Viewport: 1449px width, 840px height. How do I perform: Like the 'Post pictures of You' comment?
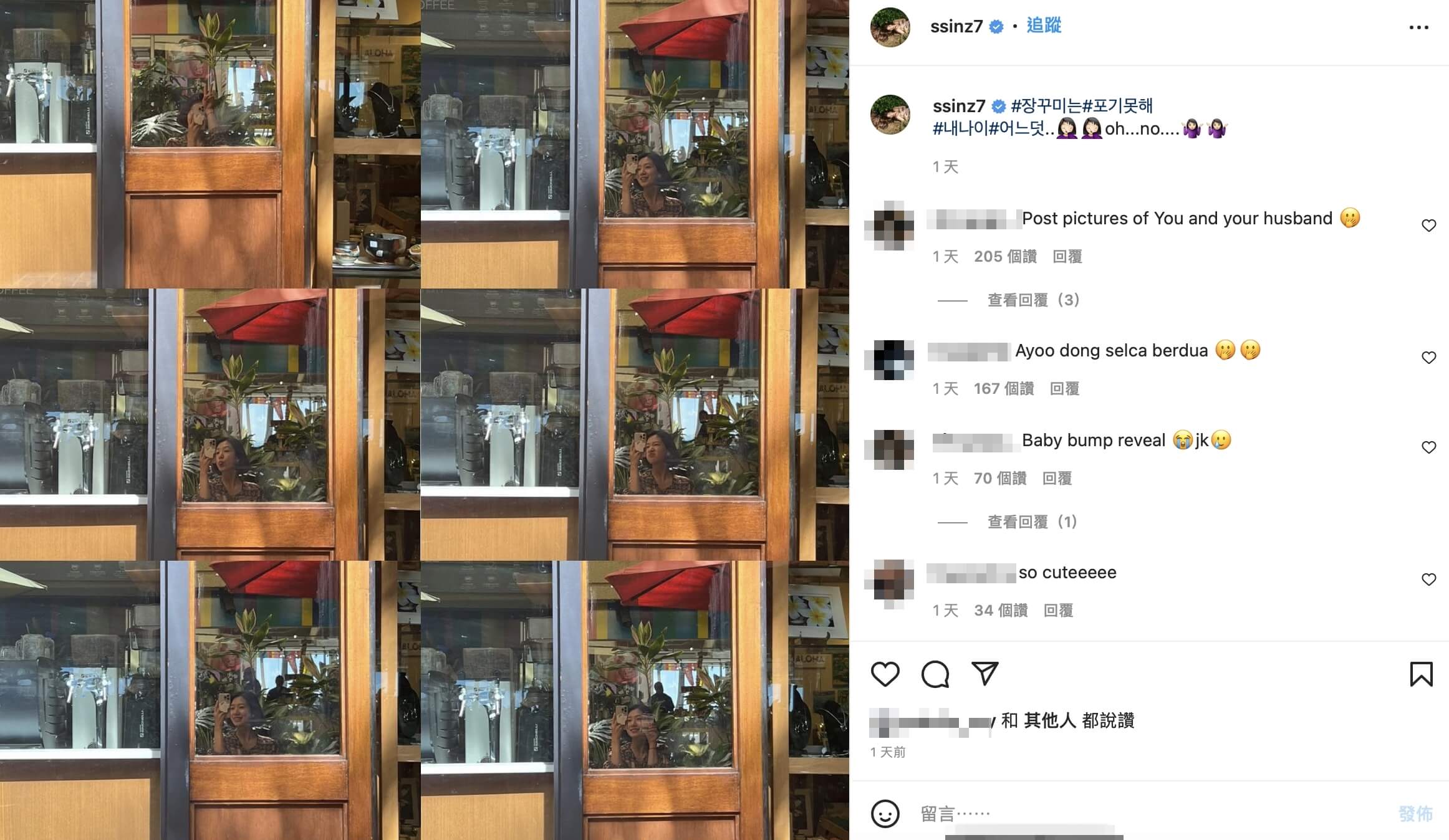(x=1428, y=226)
